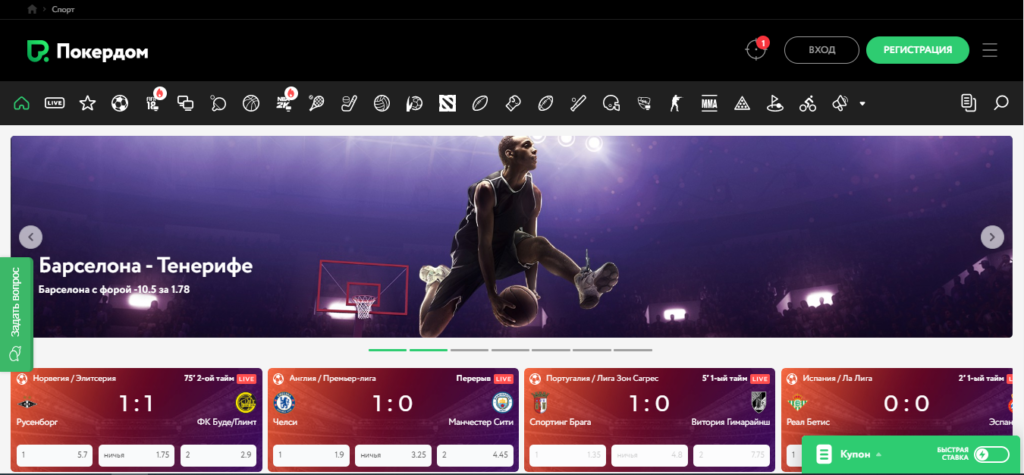
Task: Bet on Манчестер Сити at 4.45
Action: [475, 455]
